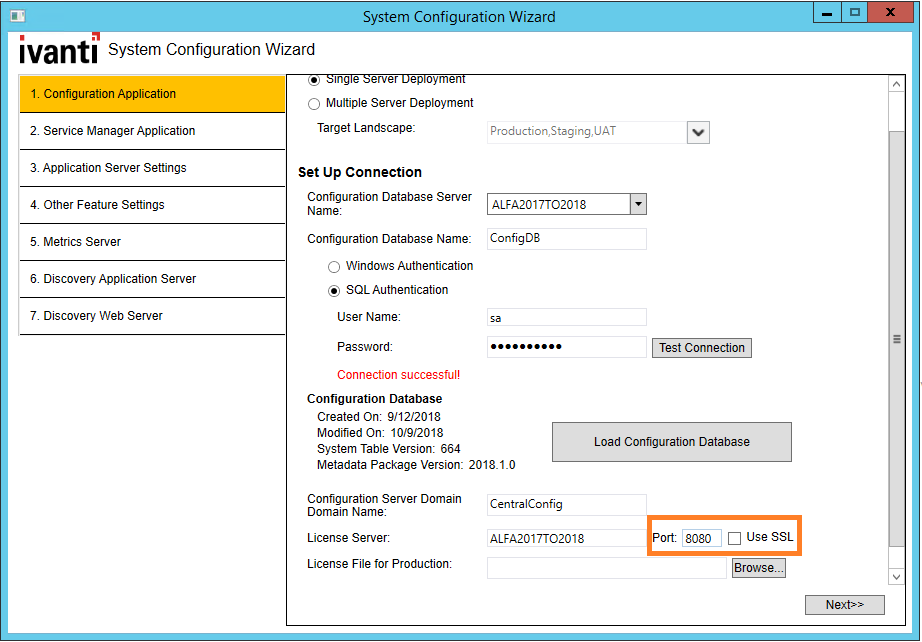The width and height of the screenshot is (922, 642).
Task: Open the Configuration Database Server Name dropdown
Action: [x=637, y=204]
